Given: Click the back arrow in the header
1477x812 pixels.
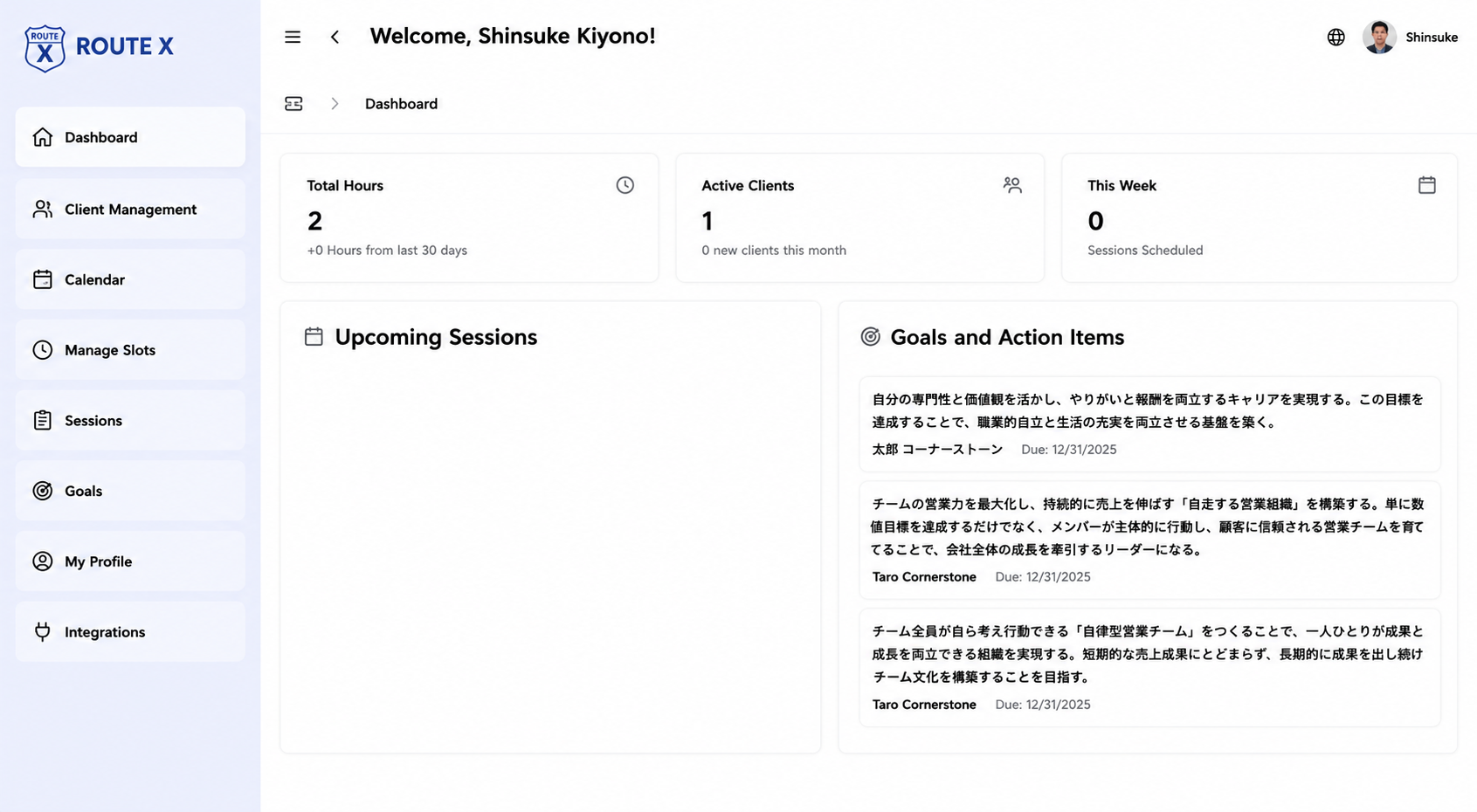Looking at the screenshot, I should pos(335,37).
